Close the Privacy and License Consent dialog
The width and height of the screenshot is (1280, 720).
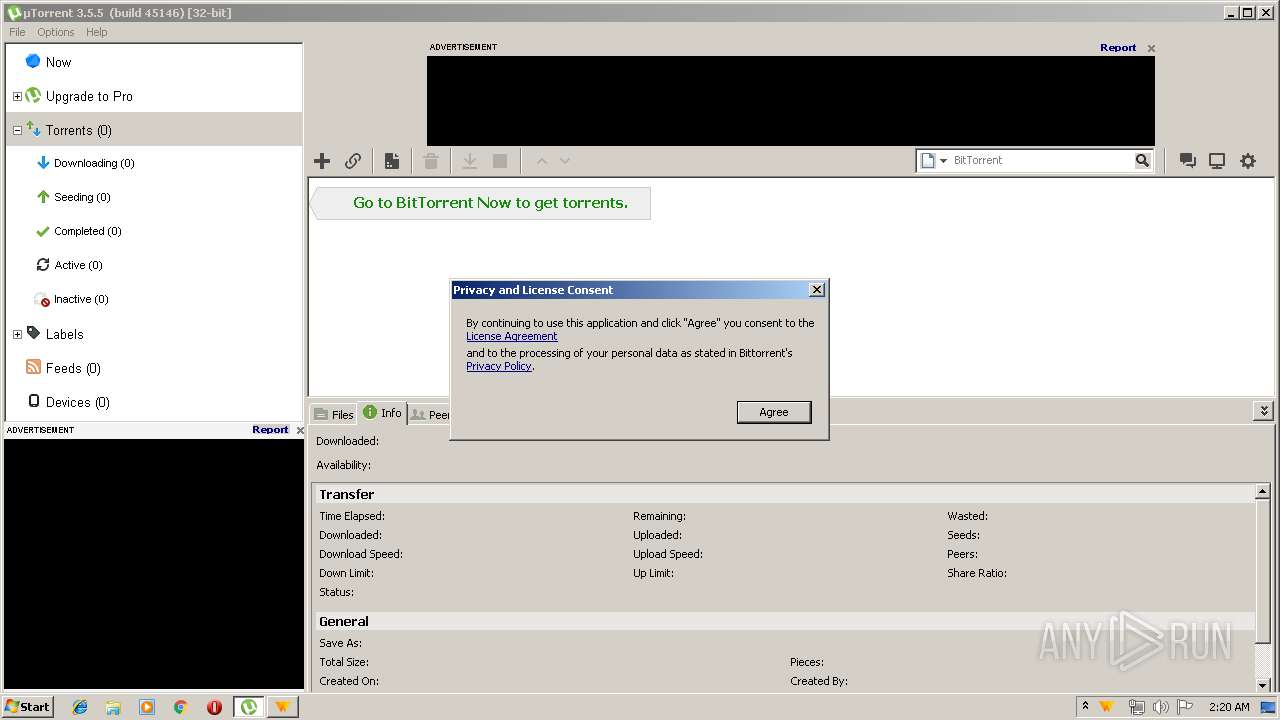[x=817, y=289]
